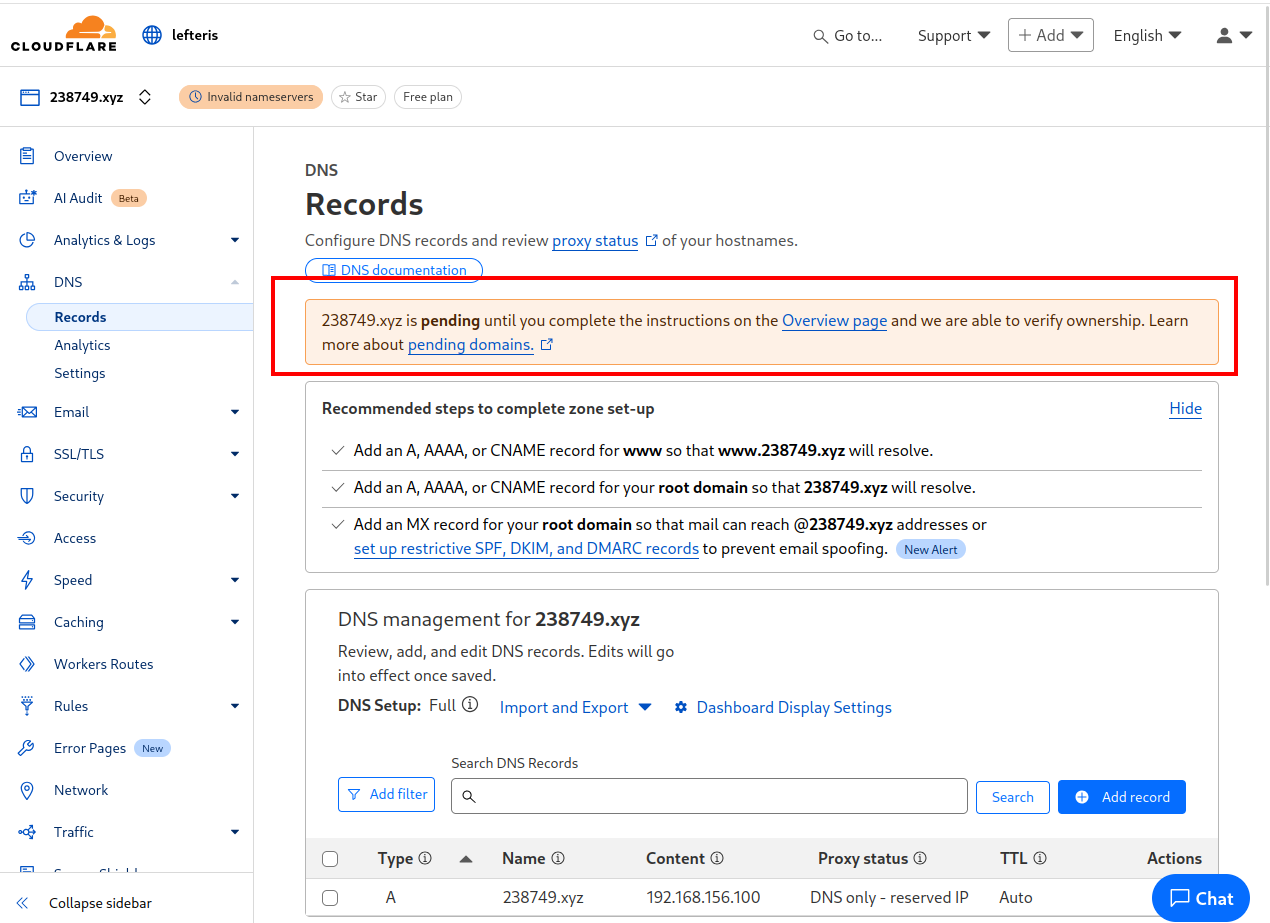
Task: Click the Analytics & Logs pie chart icon
Action: (x=28, y=240)
